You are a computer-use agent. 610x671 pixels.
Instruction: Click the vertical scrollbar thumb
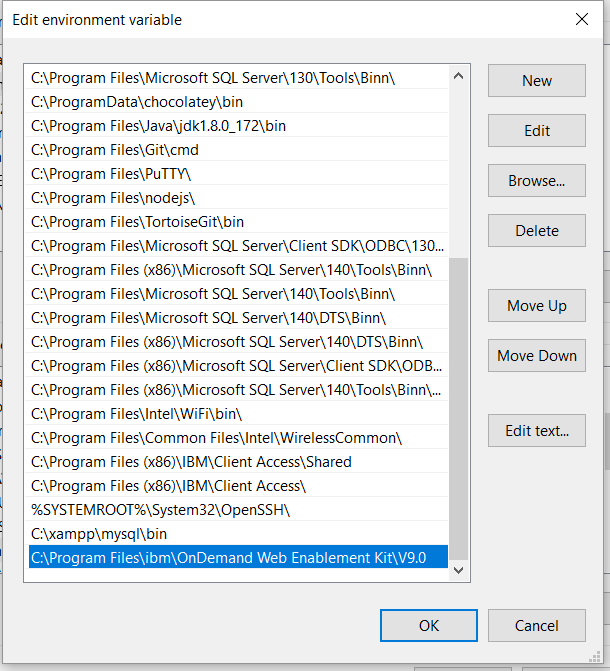(x=458, y=409)
